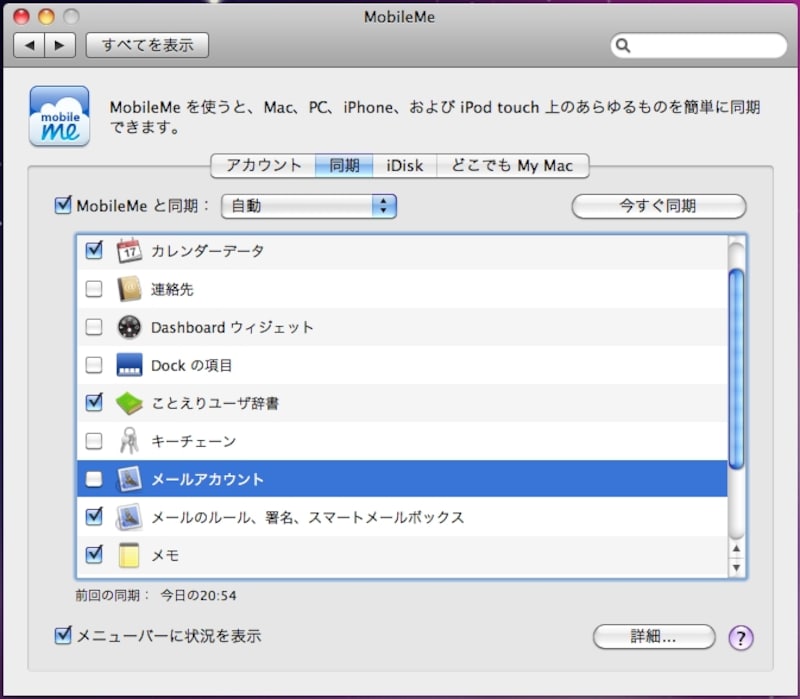Click the yellow notepad icon beside メモ

(129, 555)
